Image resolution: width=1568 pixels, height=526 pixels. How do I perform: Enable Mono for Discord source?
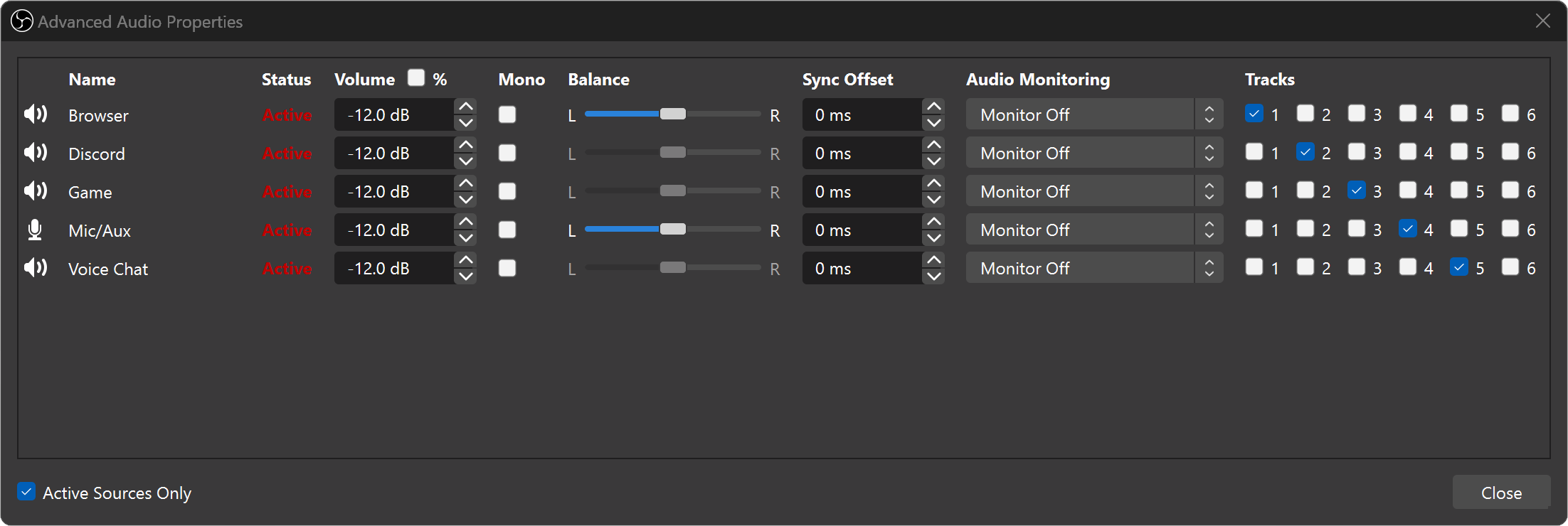click(x=507, y=153)
